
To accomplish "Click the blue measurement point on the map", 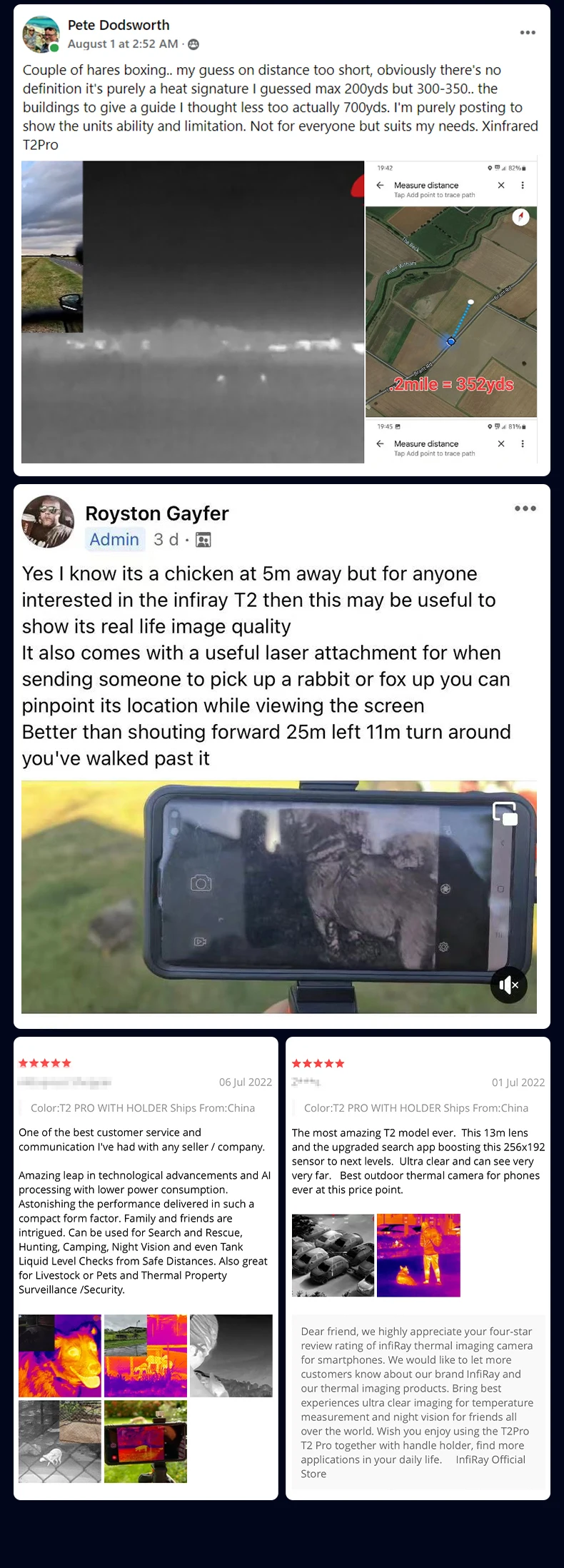I will [451, 342].
